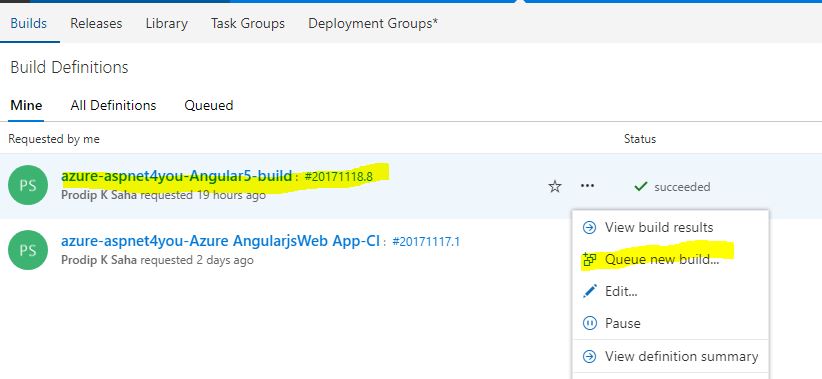Click the PS avatar beside Angular5-build
The height and width of the screenshot is (379, 822).
[28, 185]
